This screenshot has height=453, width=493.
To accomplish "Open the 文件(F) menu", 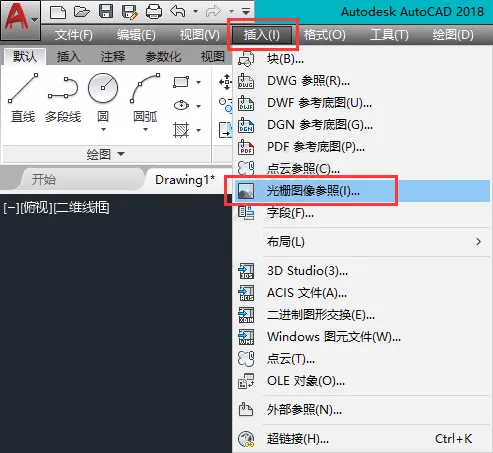I will [73, 35].
